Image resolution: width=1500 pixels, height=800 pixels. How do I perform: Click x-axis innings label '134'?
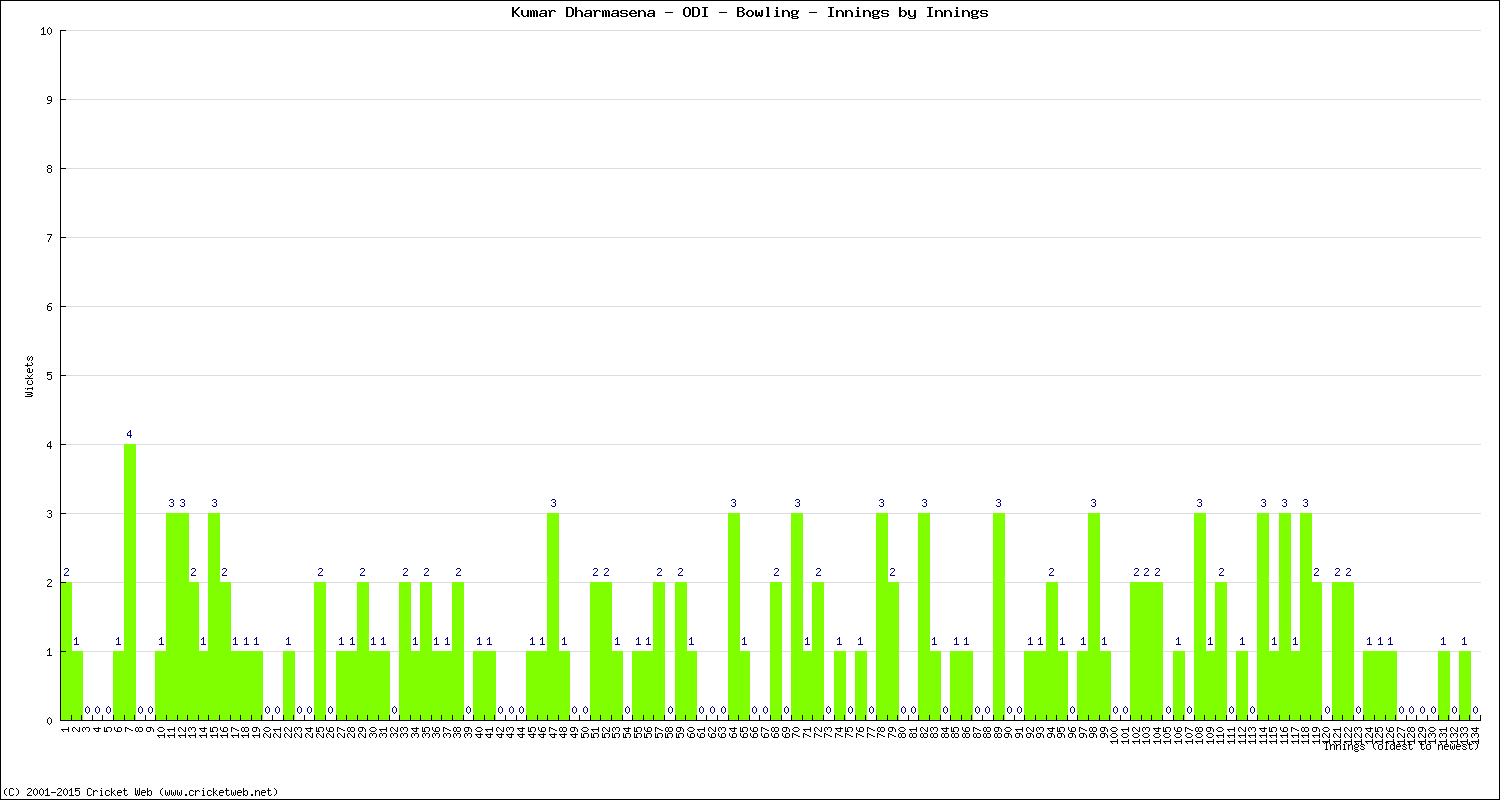1476,735
